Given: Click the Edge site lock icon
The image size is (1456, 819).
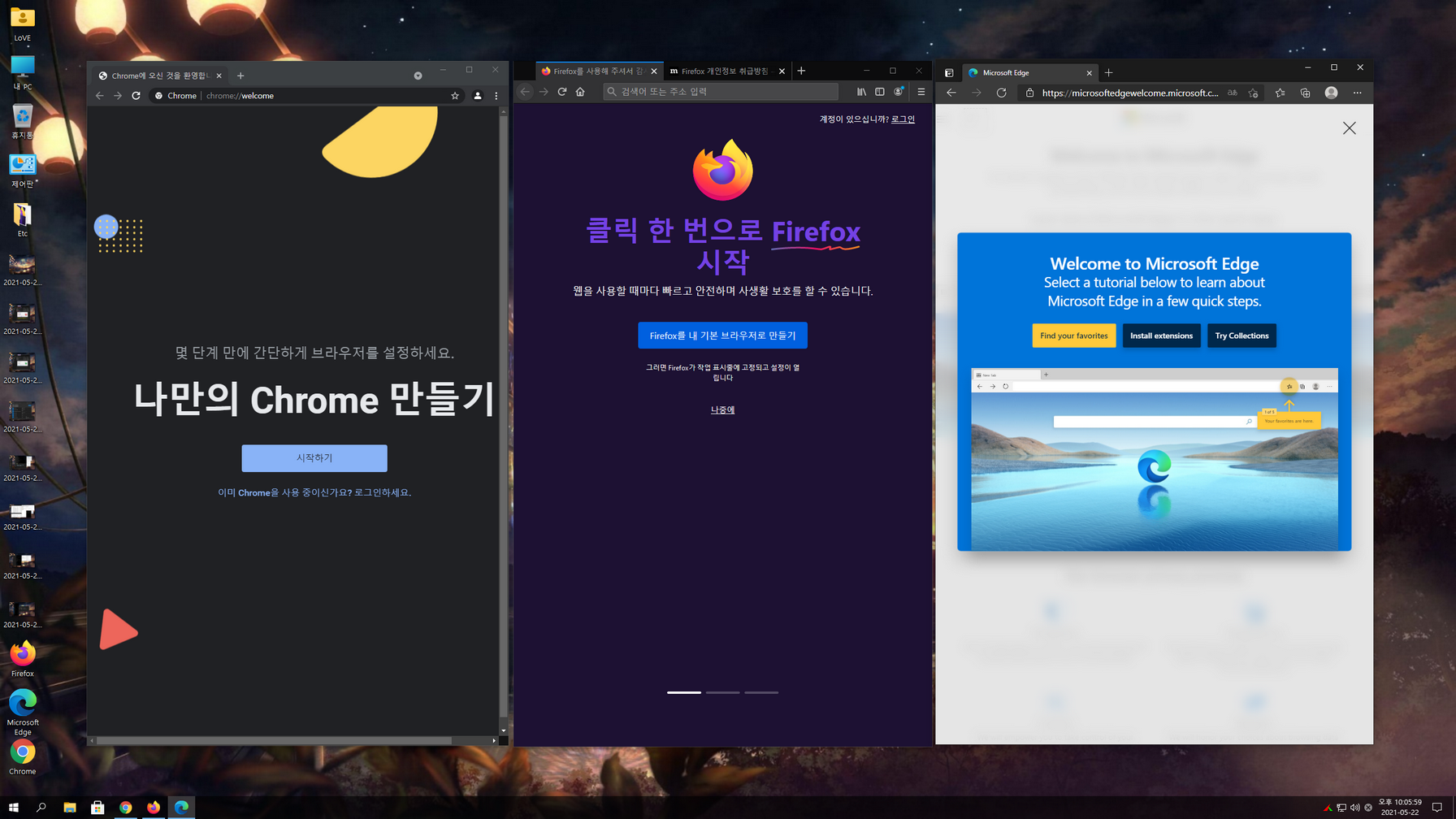Looking at the screenshot, I should pos(1029,93).
